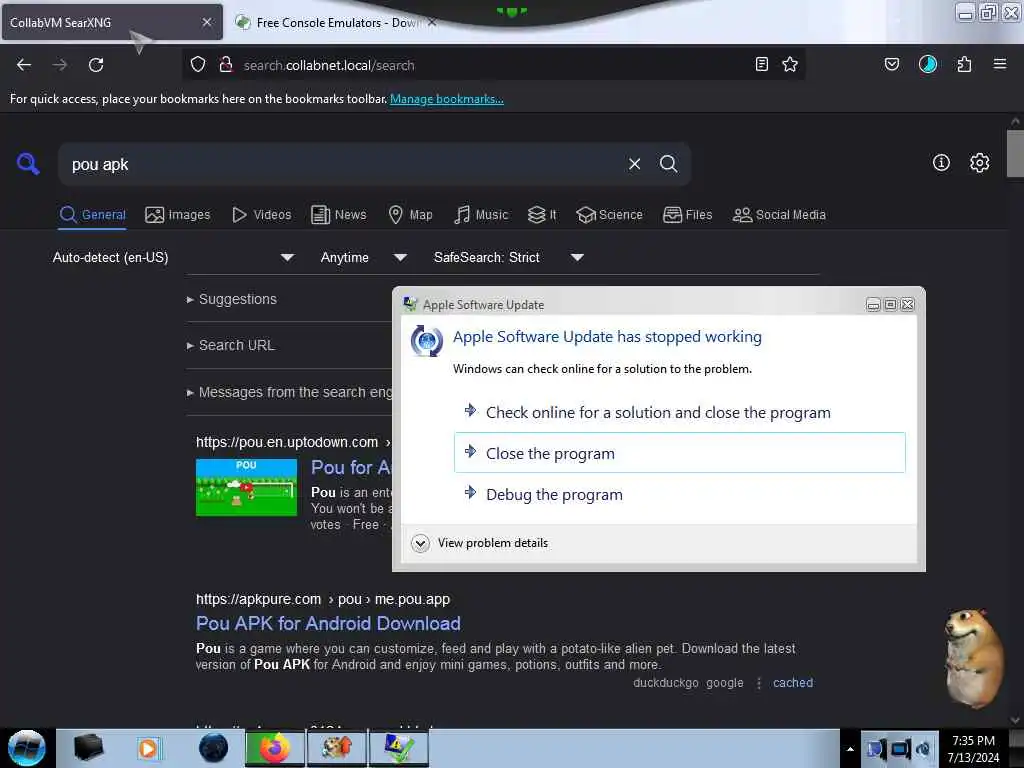The height and width of the screenshot is (768, 1024).
Task: Click the network tray icon
Action: [876, 749]
